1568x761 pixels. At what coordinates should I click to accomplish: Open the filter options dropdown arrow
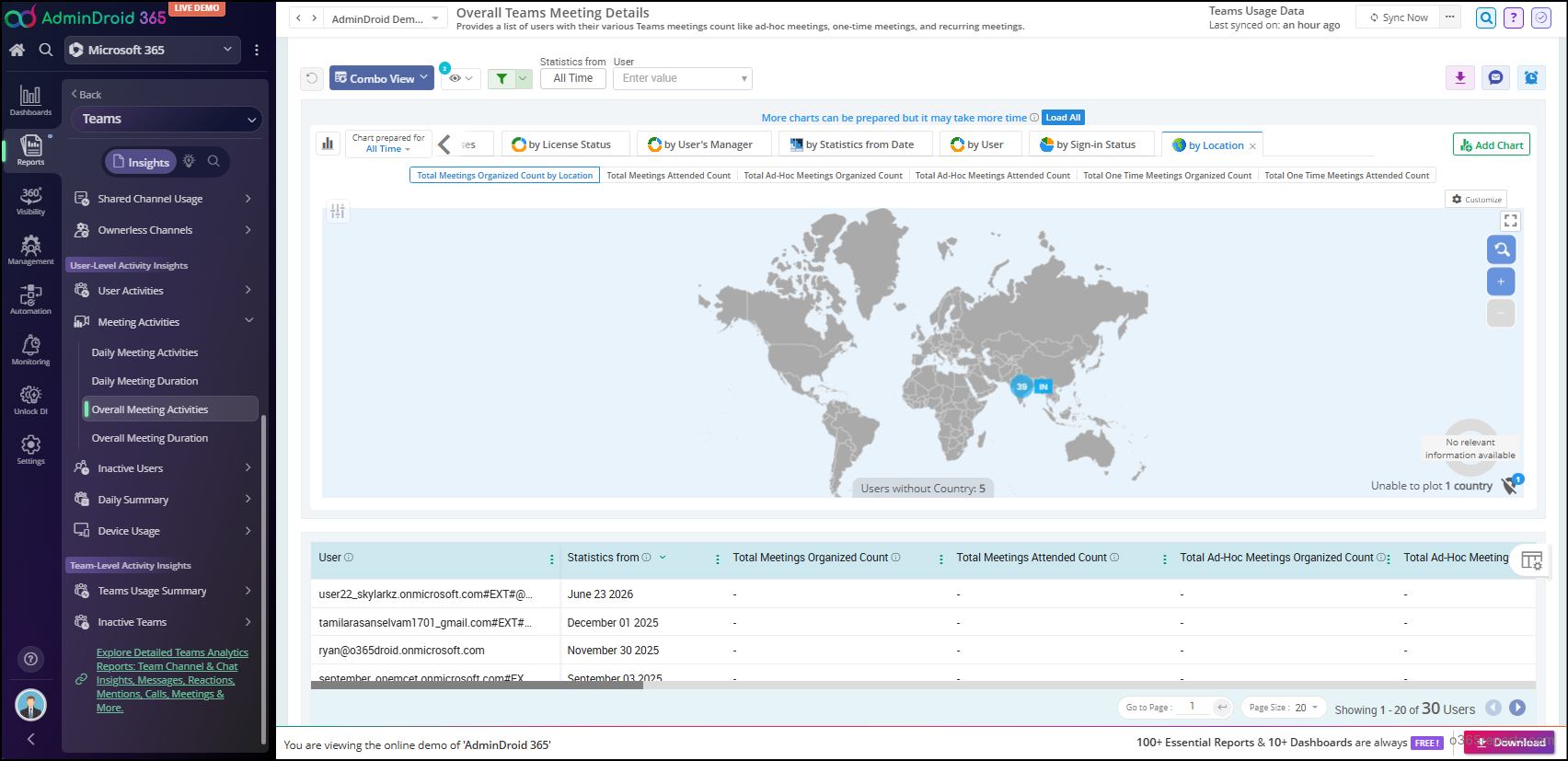(x=524, y=78)
